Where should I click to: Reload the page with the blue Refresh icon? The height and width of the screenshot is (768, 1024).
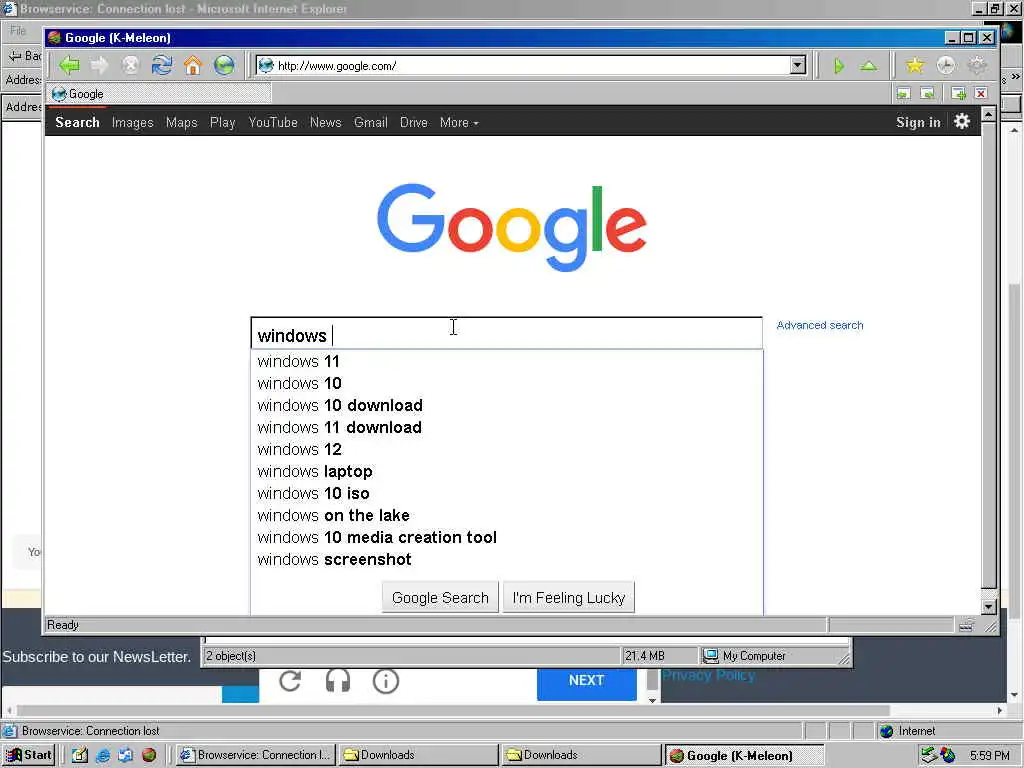pyautogui.click(x=162, y=65)
